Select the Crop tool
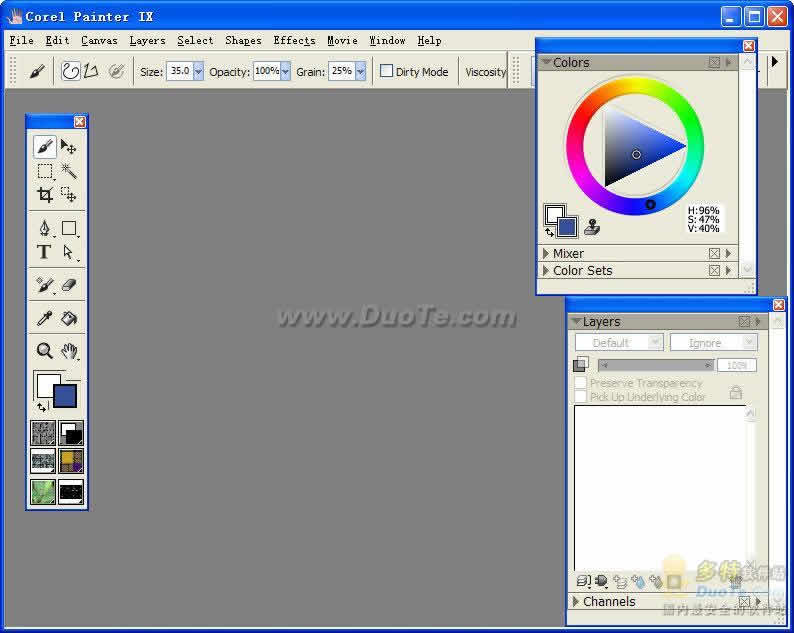 pos(45,194)
